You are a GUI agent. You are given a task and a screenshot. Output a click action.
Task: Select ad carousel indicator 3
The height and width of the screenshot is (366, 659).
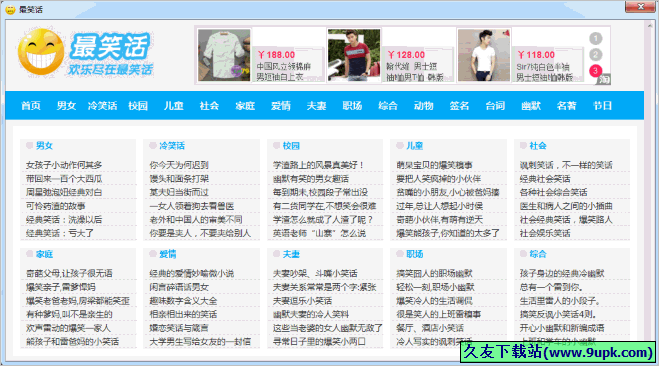(x=596, y=71)
